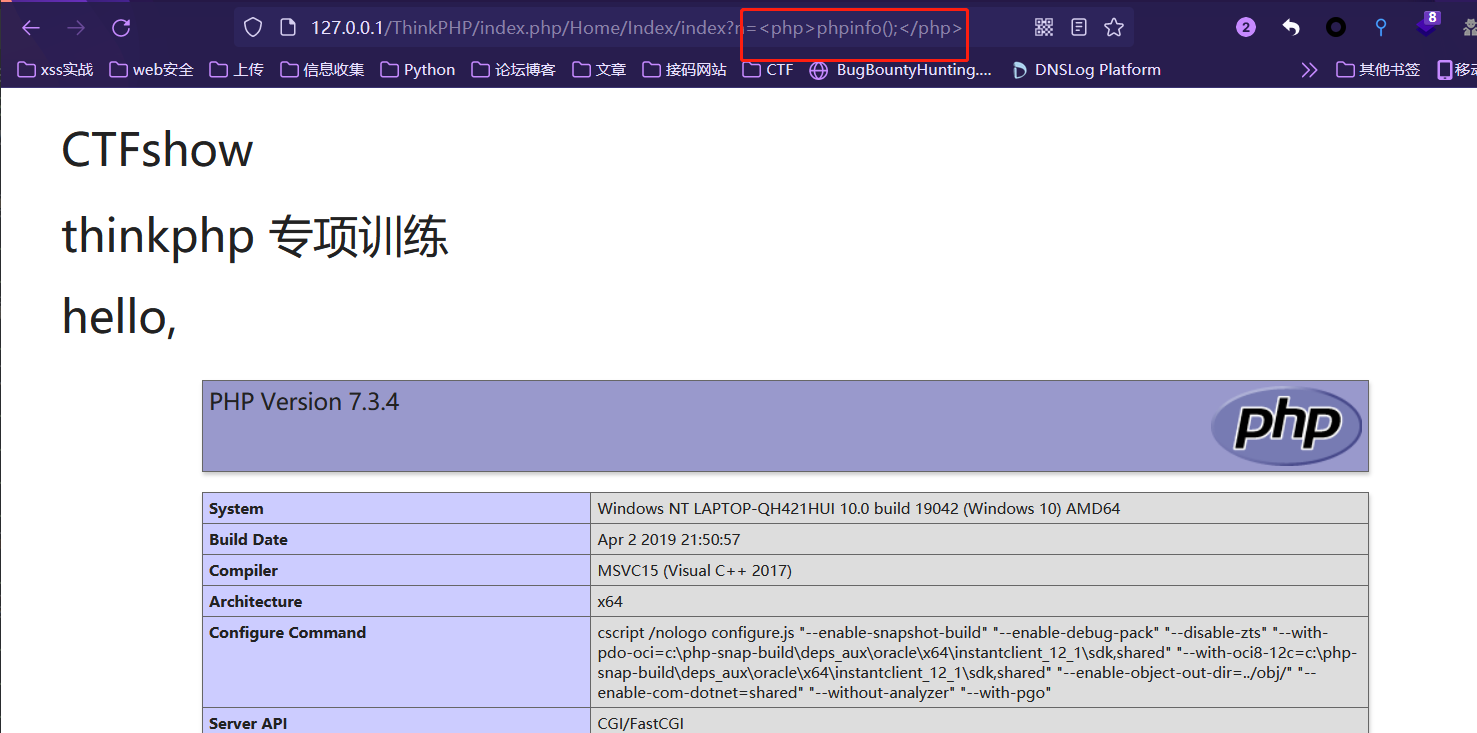Open the extension showing badge number 2

(x=1245, y=27)
